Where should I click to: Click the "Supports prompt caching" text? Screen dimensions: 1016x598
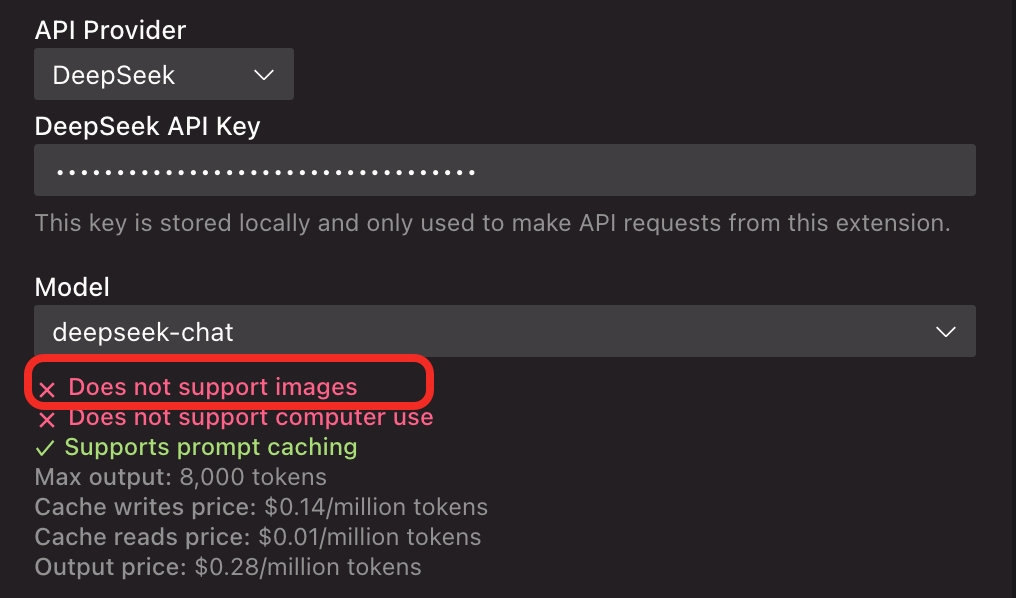pyautogui.click(x=210, y=447)
